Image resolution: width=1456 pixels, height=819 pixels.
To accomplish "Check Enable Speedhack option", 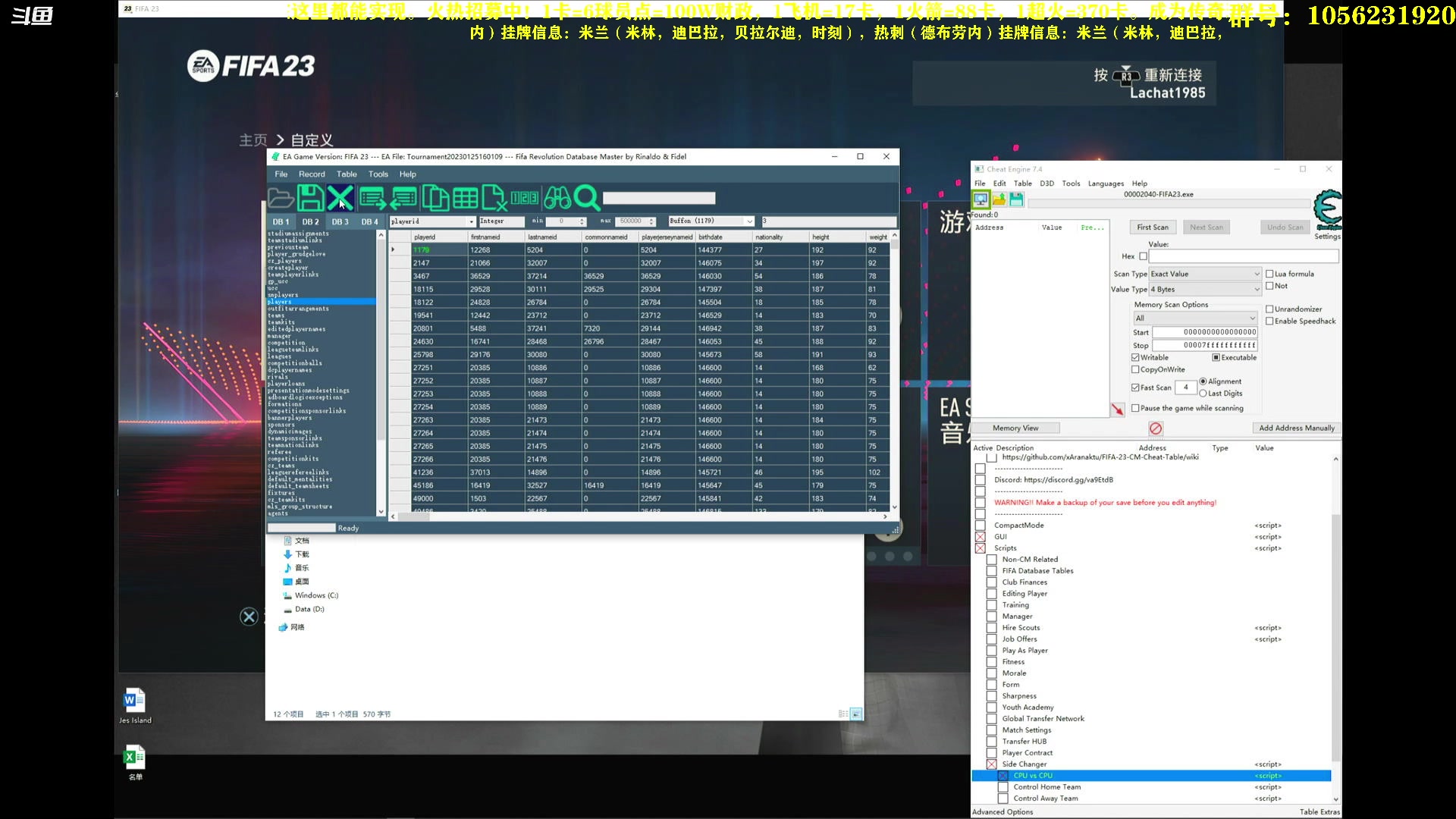I will pos(1269,322).
